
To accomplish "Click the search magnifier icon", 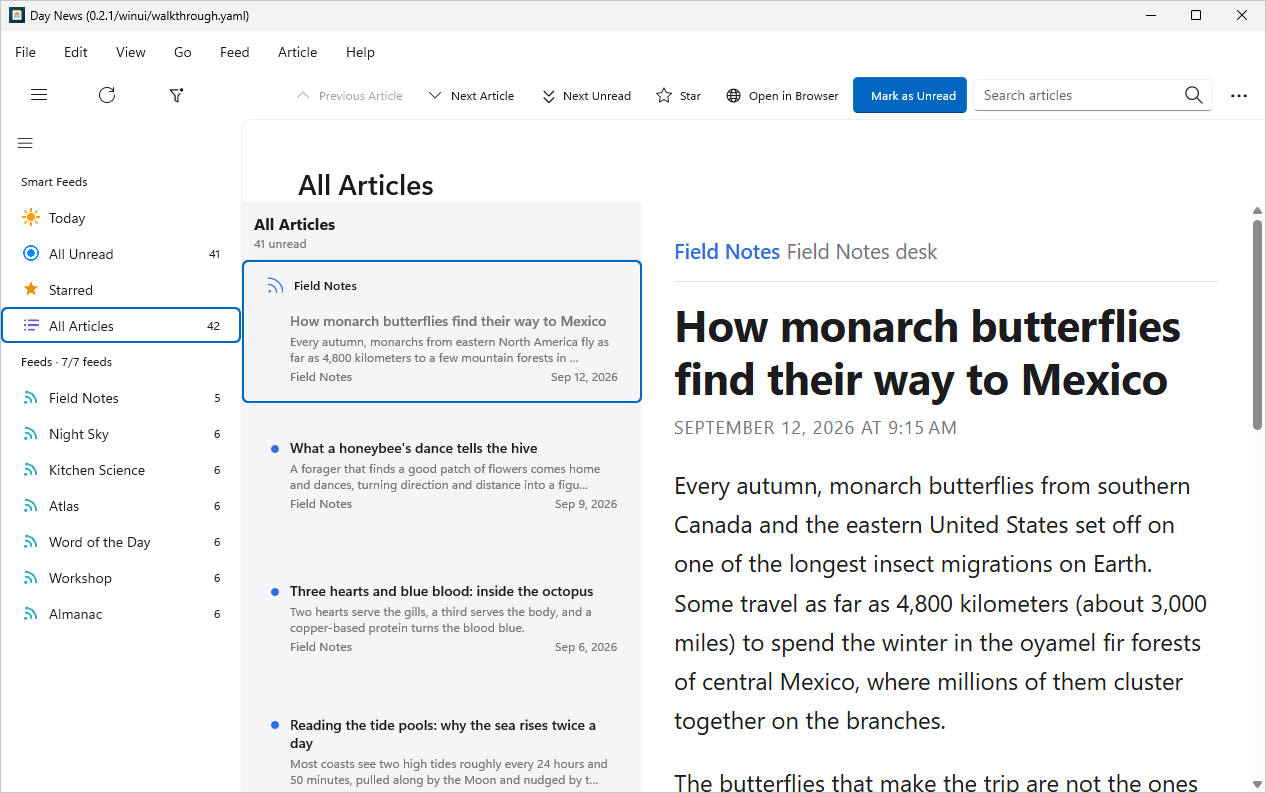I will point(1193,95).
